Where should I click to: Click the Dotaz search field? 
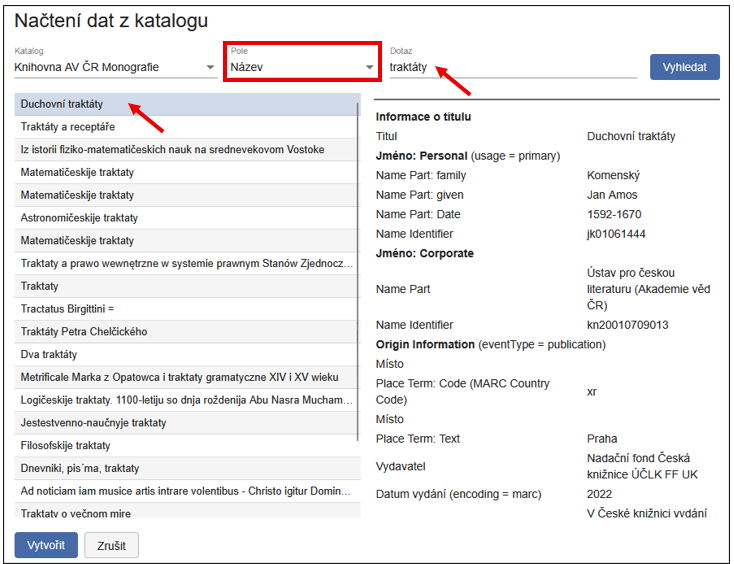pyautogui.click(x=512, y=68)
